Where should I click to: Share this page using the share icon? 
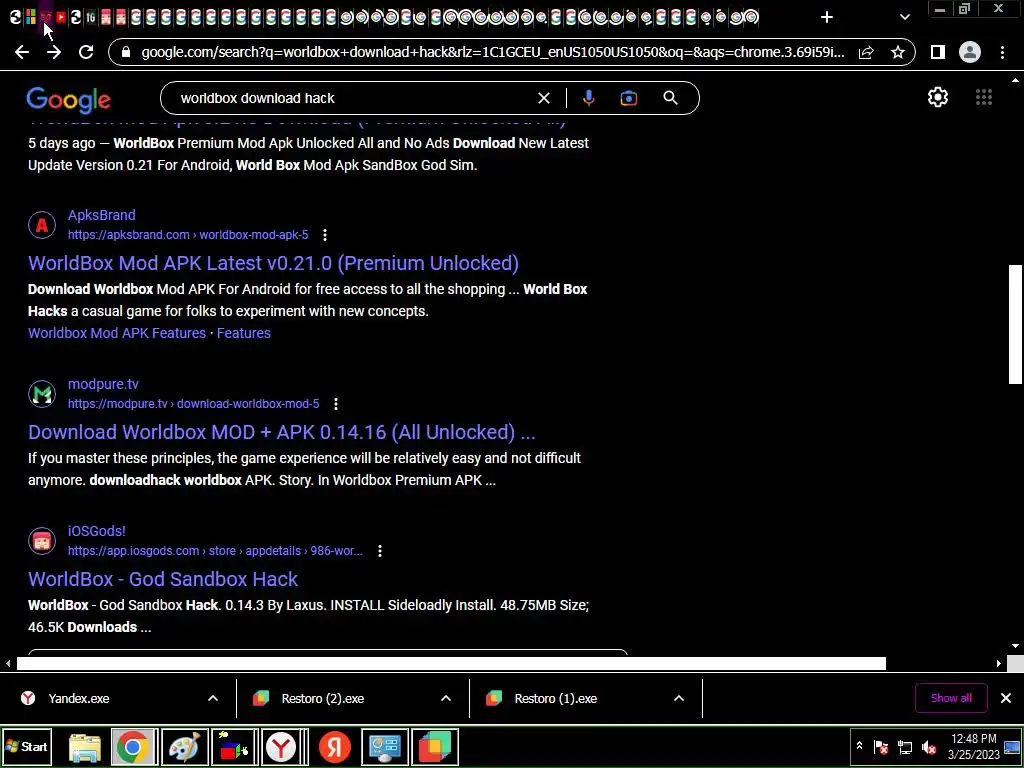[866, 52]
